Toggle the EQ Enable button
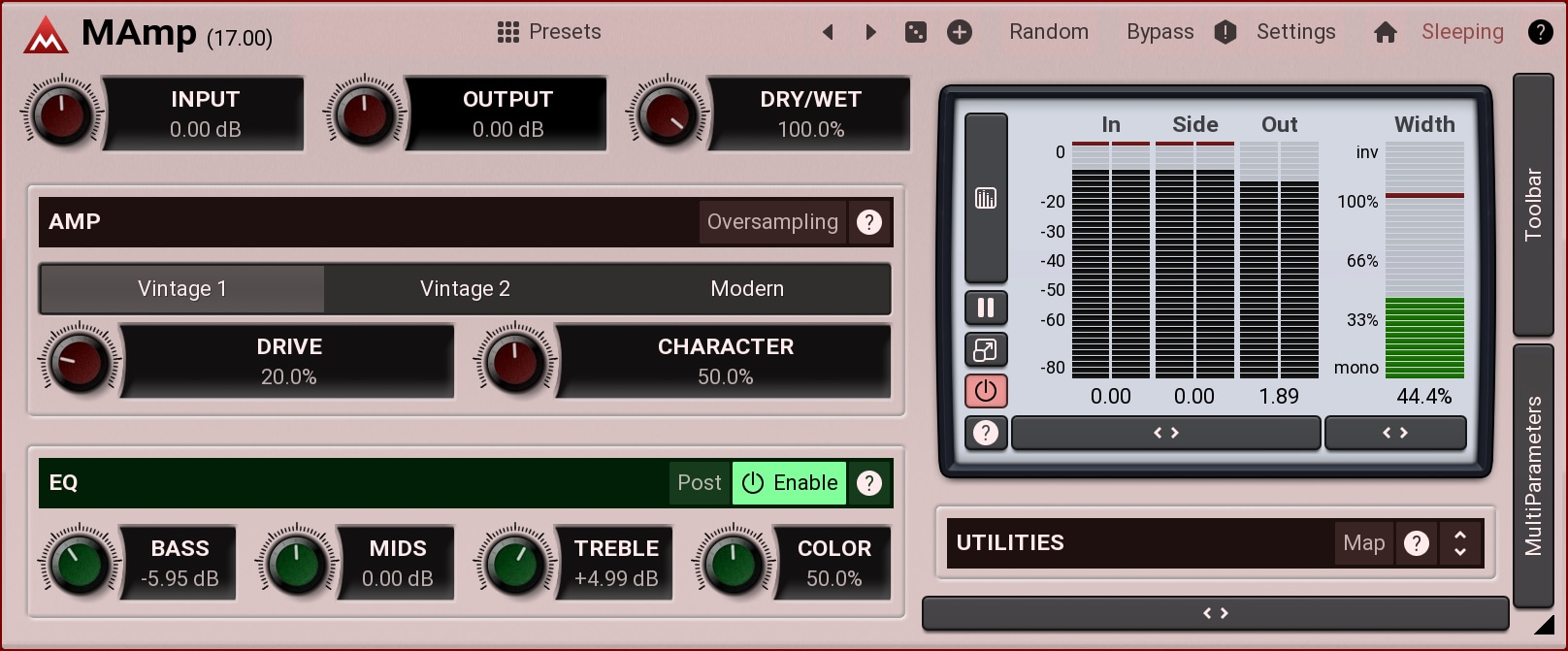This screenshot has height=651, width=1568. coord(789,483)
